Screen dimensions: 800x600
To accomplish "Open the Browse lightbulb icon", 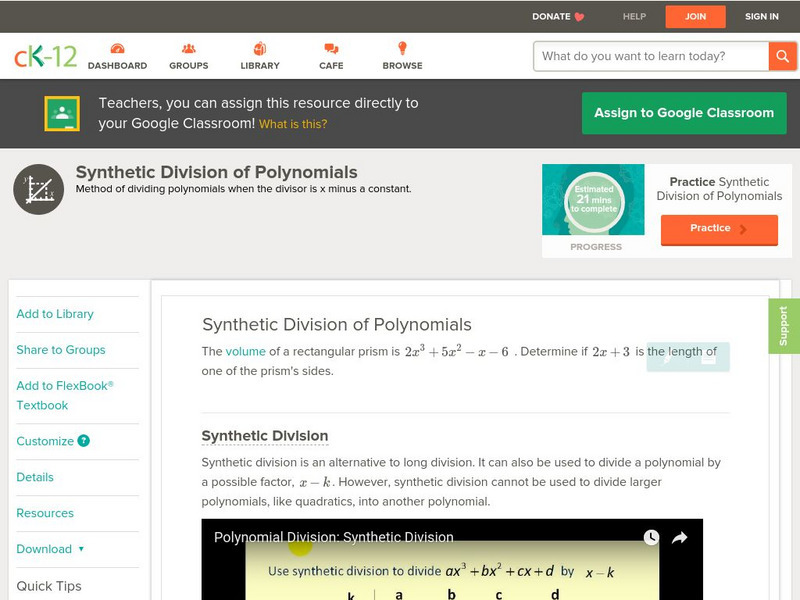I will (x=402, y=49).
